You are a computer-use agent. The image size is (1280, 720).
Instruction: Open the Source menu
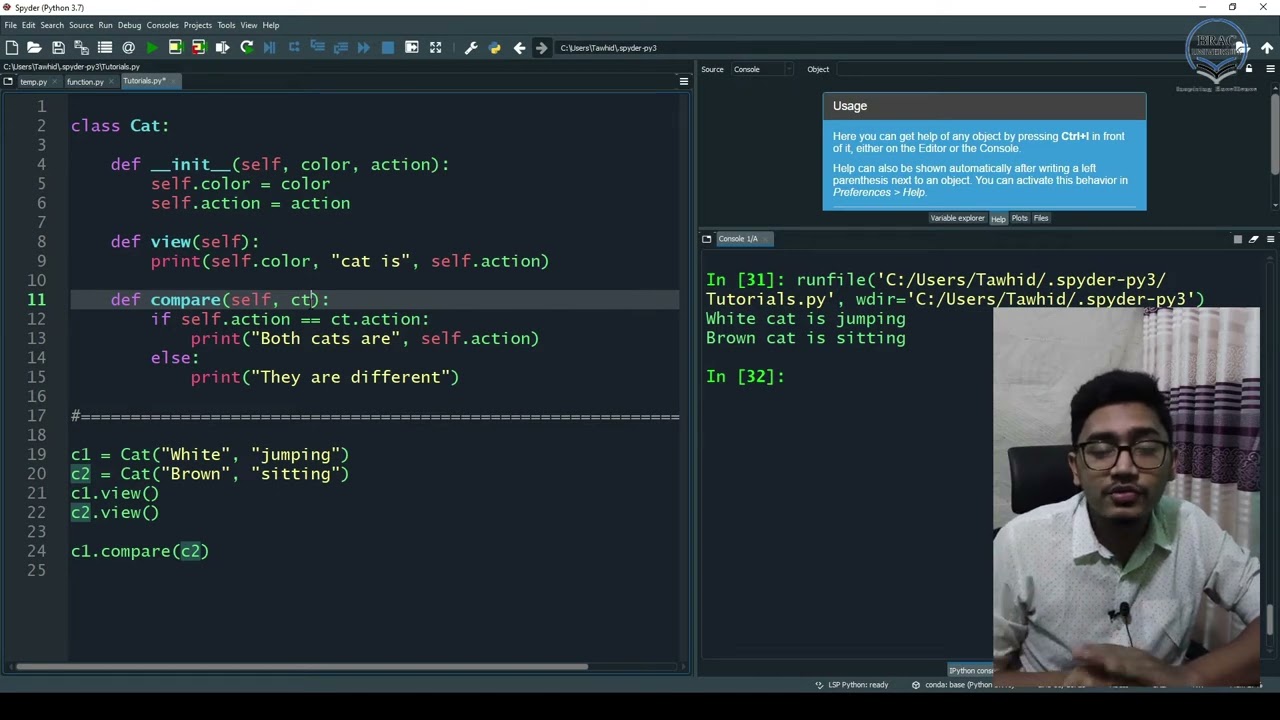[x=81, y=25]
